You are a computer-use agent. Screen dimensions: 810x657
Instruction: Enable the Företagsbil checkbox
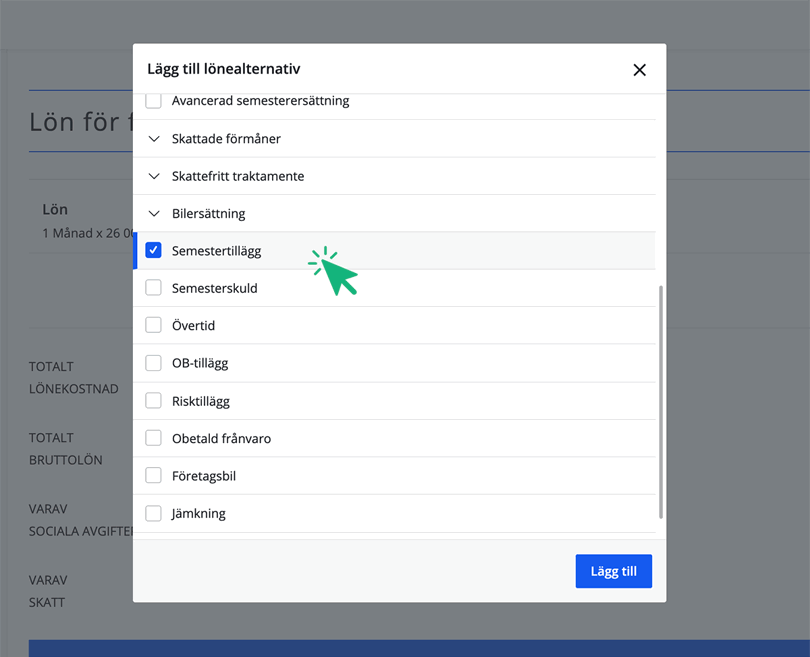click(154, 476)
